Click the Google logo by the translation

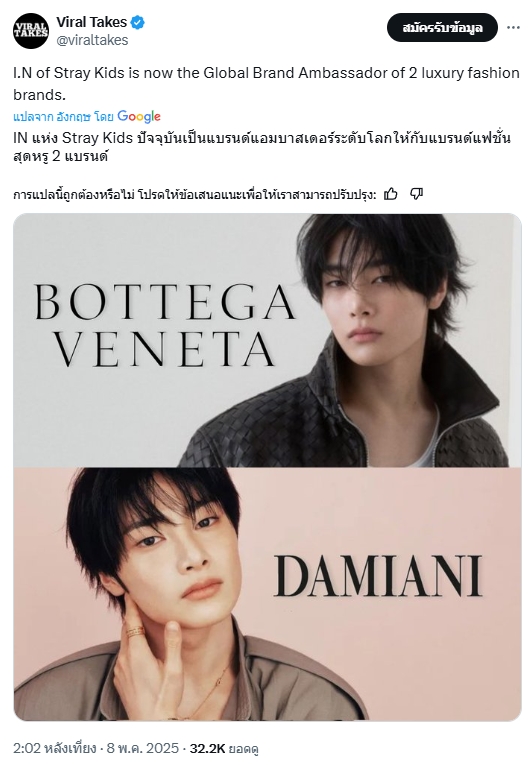click(139, 117)
